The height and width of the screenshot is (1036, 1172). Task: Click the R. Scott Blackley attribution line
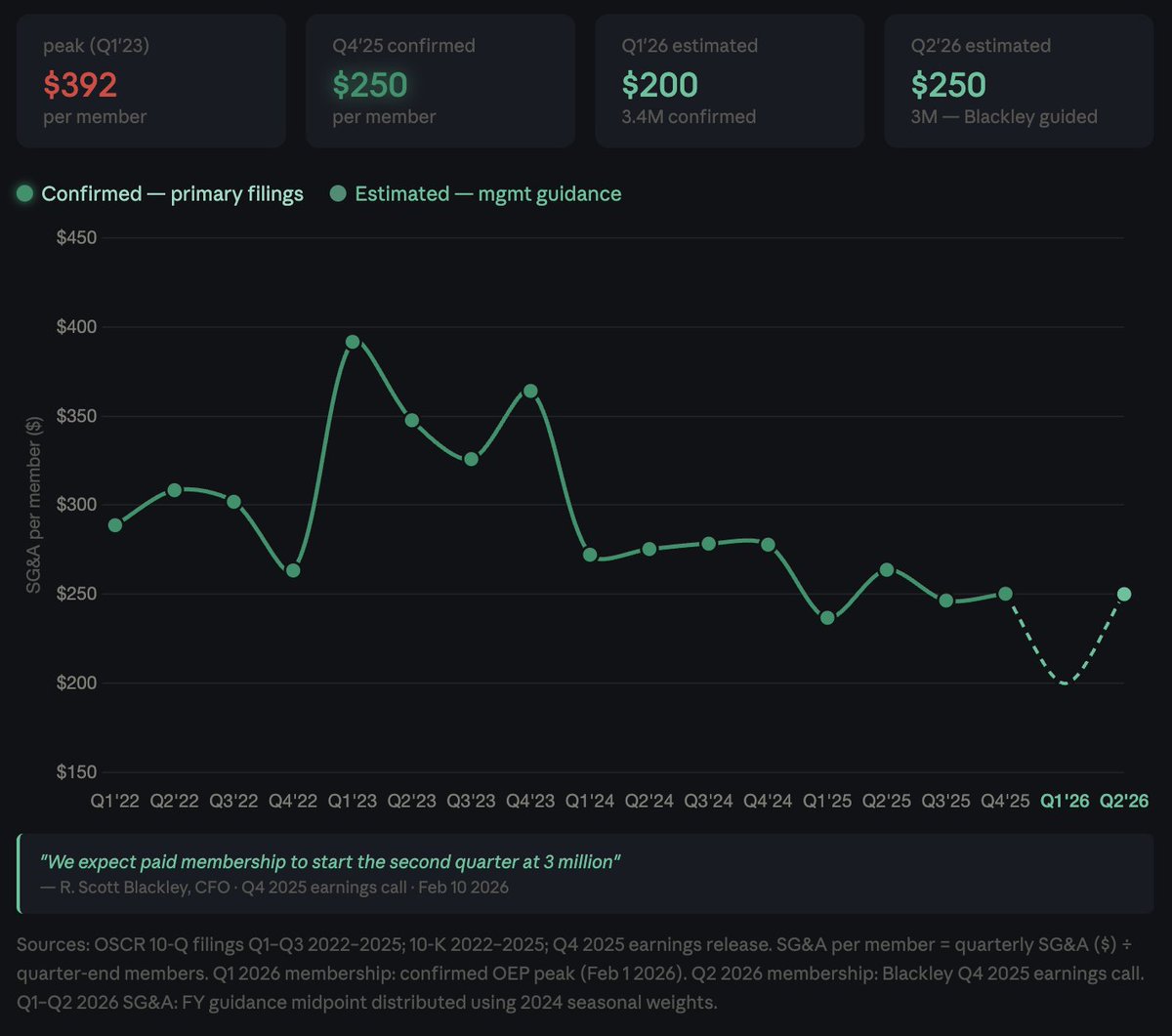coord(274,888)
